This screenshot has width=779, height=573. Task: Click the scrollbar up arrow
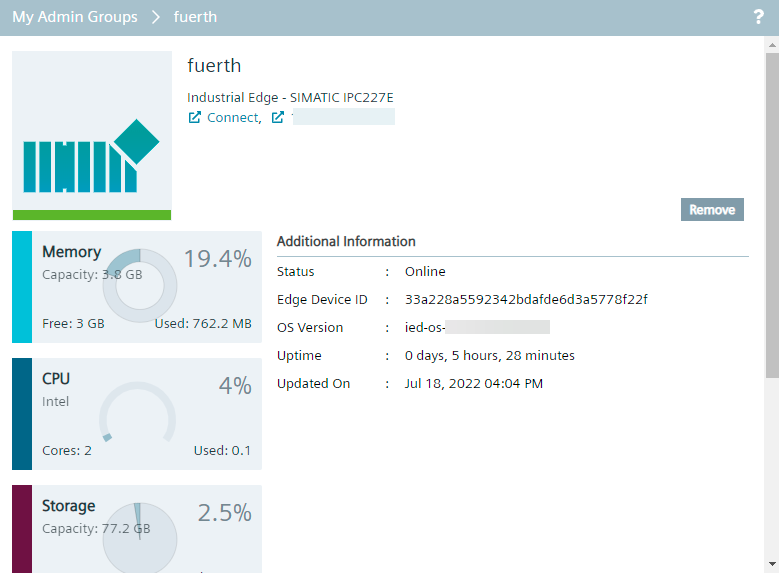click(x=771, y=45)
